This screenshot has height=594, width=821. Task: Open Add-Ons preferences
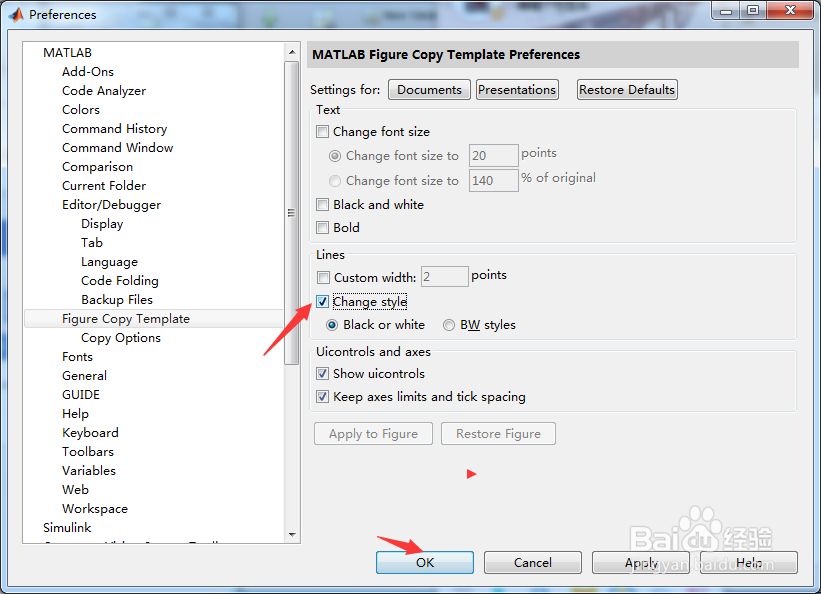(87, 72)
